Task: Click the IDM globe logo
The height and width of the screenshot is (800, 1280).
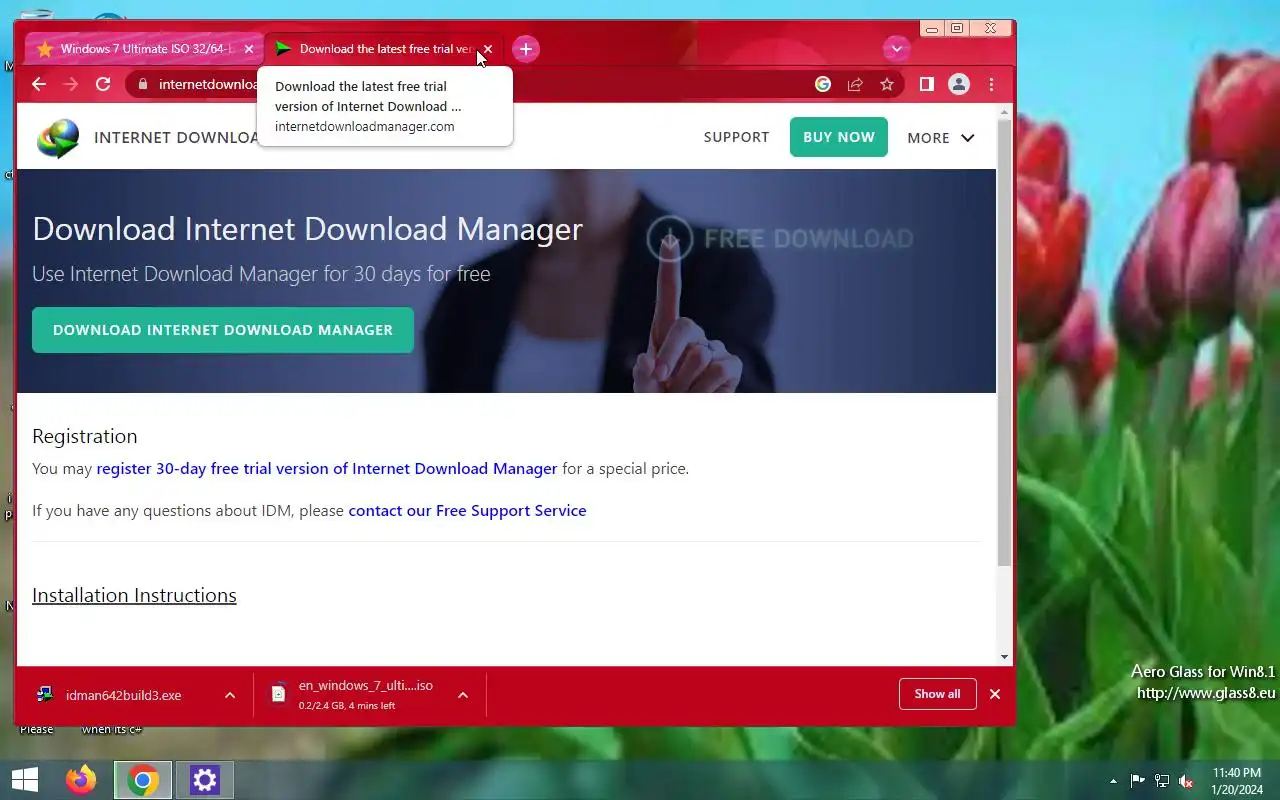Action: pyautogui.click(x=58, y=138)
